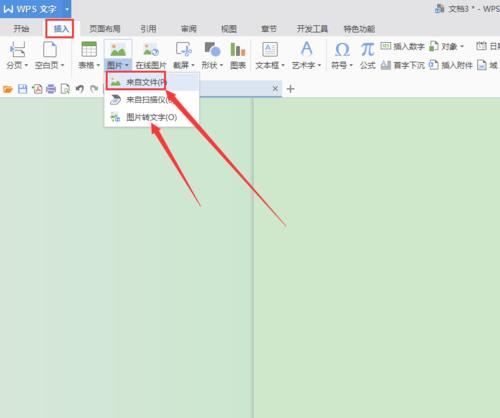Expand the 艺术字 dropdown arrow

coord(319,65)
